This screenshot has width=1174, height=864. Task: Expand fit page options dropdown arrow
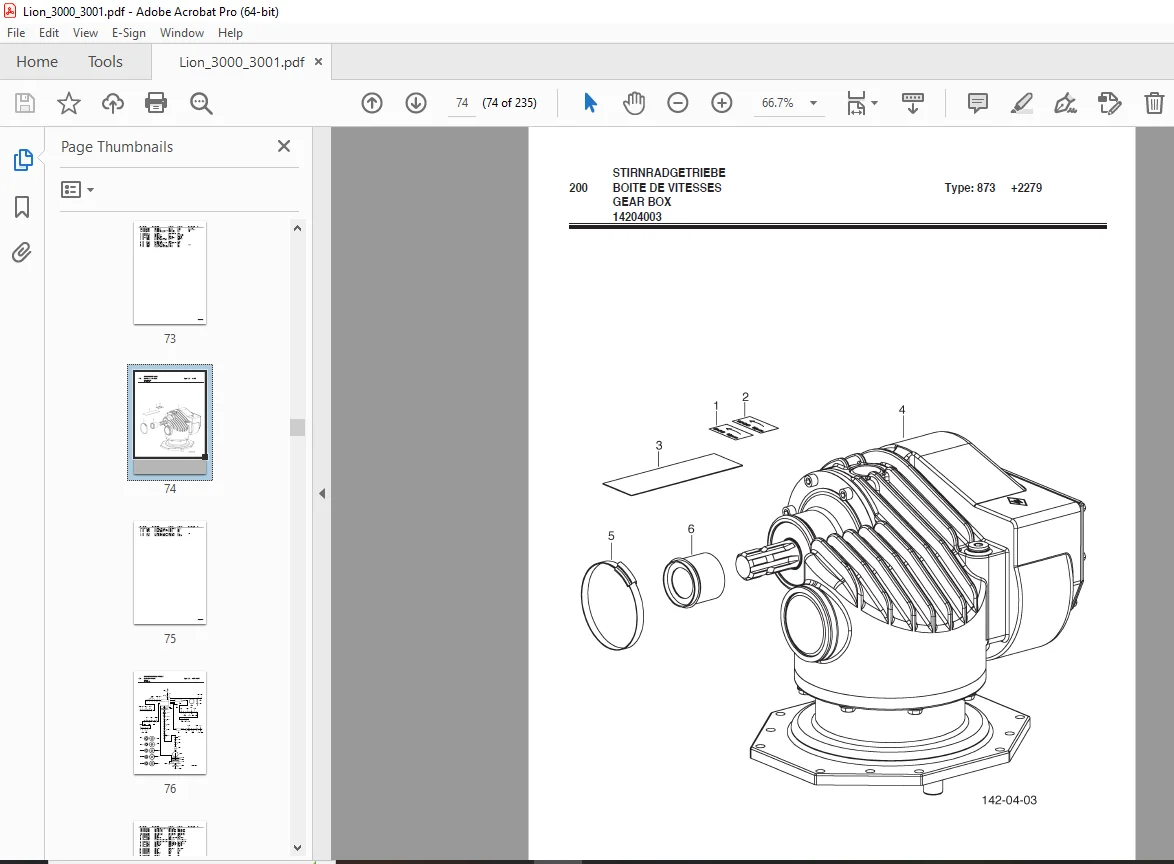click(875, 103)
